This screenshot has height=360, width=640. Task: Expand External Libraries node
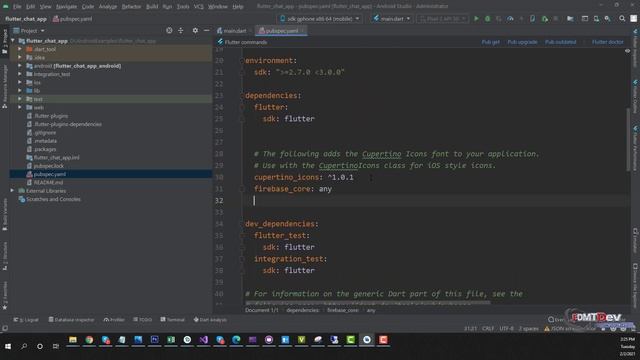click(12, 191)
